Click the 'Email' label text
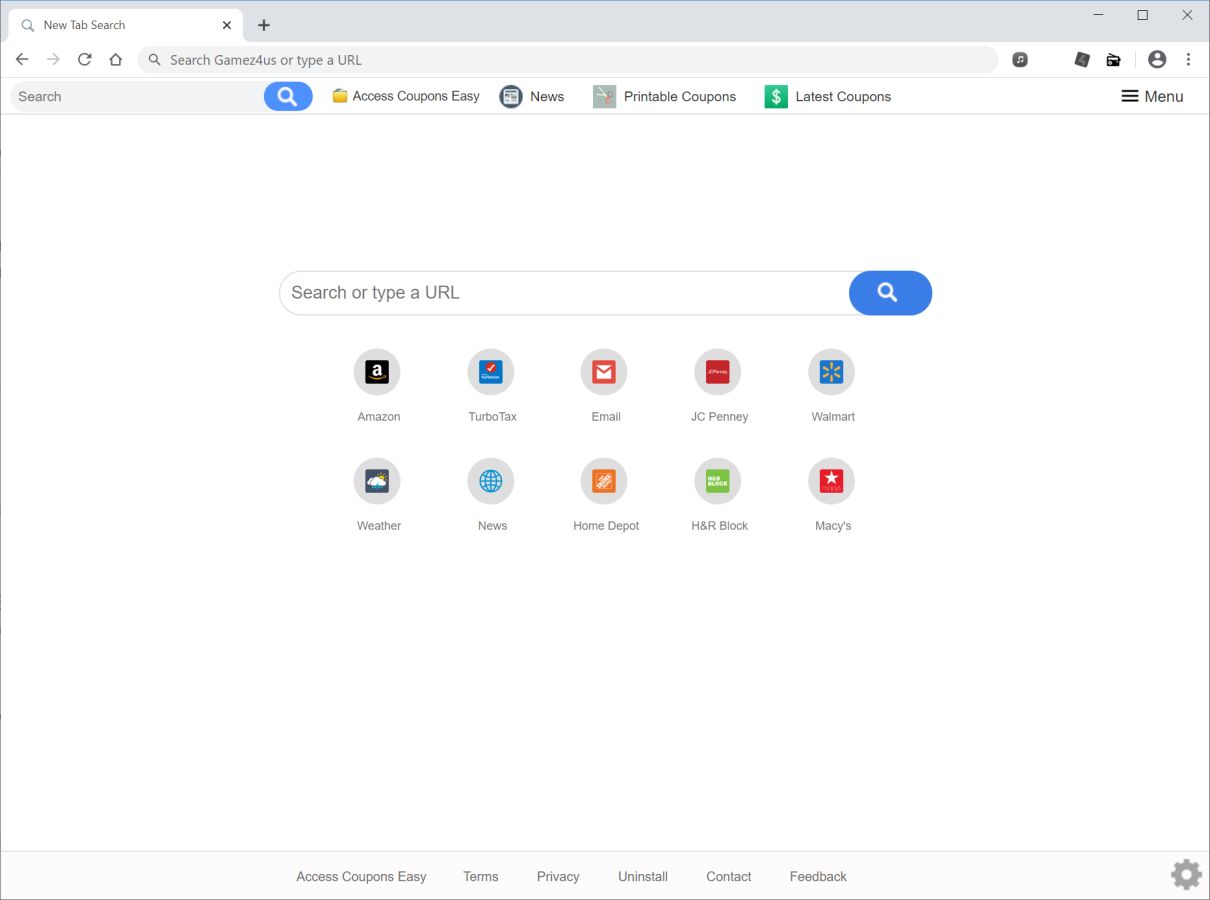Image resolution: width=1210 pixels, height=900 pixels. pos(606,417)
